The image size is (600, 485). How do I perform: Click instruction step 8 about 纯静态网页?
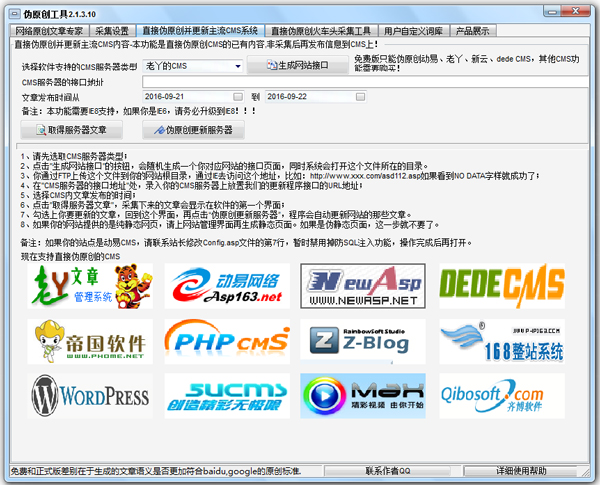230,225
